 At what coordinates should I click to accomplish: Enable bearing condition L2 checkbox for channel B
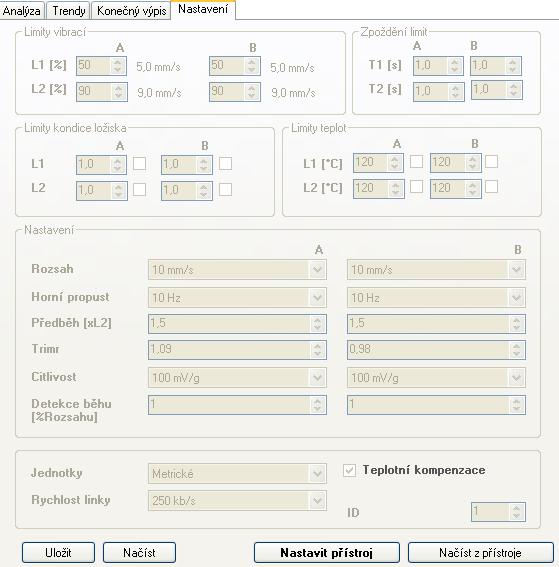point(226,189)
